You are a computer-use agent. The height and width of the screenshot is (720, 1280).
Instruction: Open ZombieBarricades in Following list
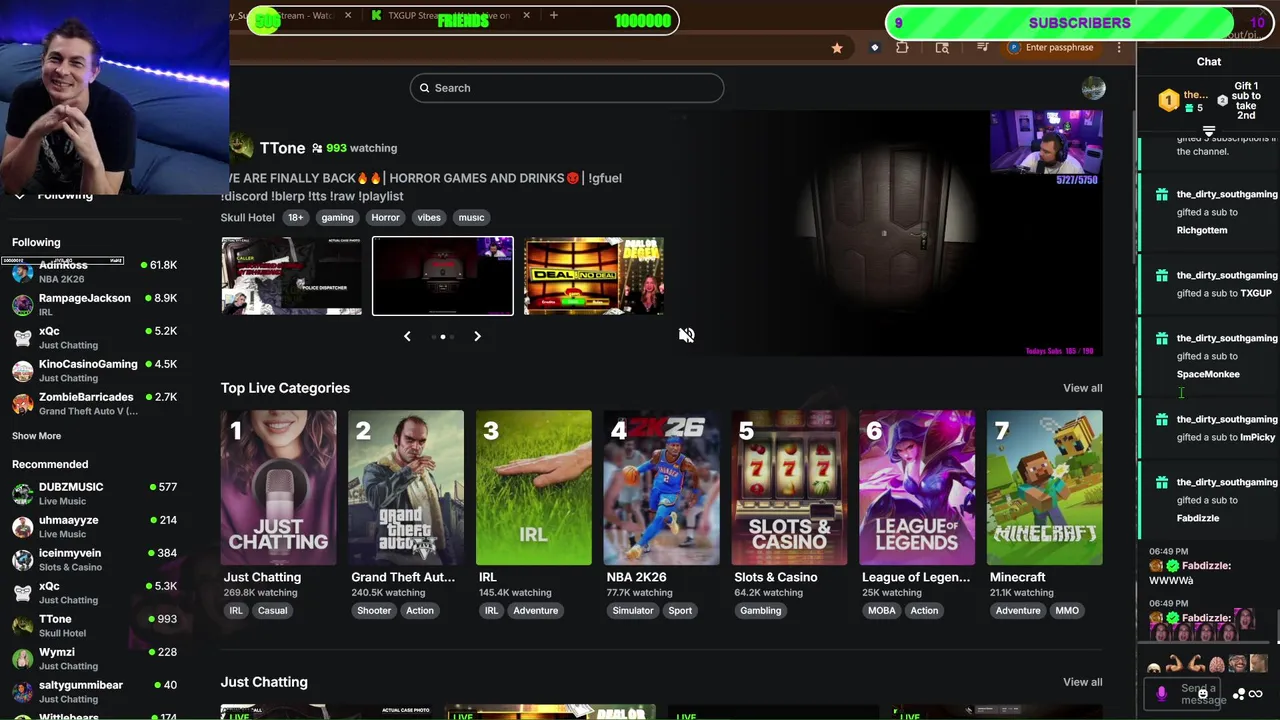(x=95, y=403)
